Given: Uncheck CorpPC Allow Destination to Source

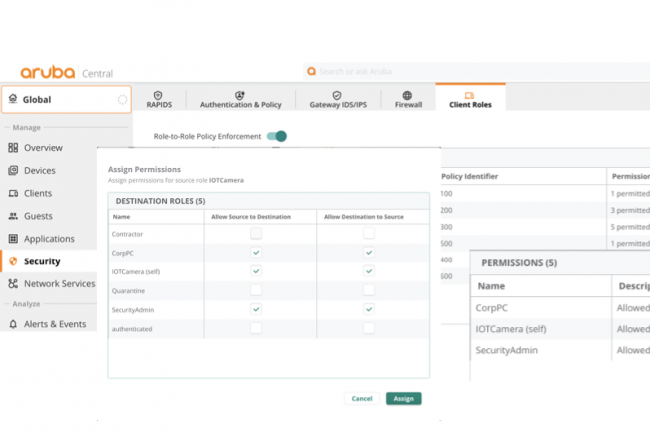Looking at the screenshot, I should pos(369,251).
